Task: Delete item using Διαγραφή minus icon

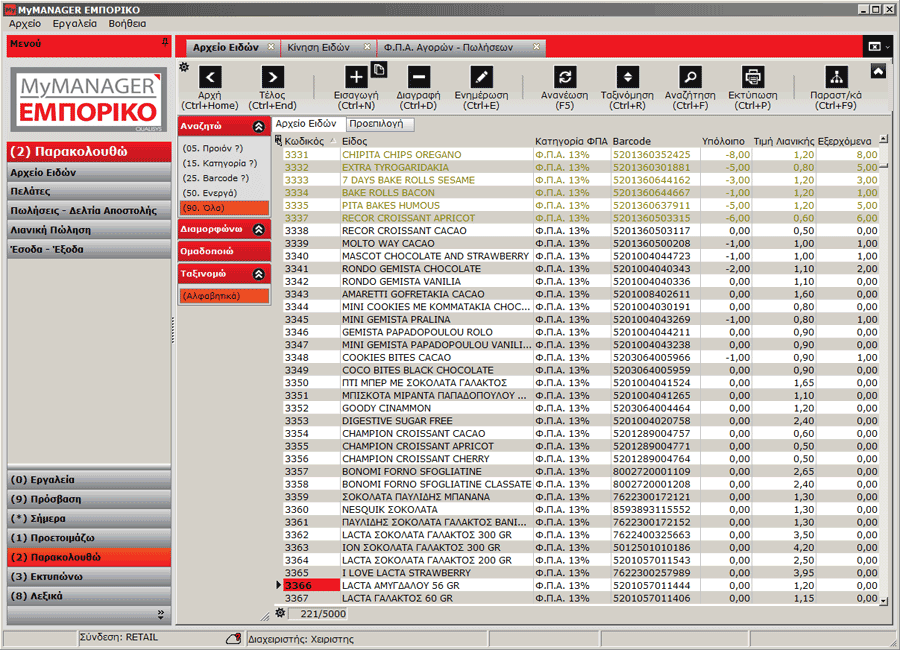Action: [418, 77]
